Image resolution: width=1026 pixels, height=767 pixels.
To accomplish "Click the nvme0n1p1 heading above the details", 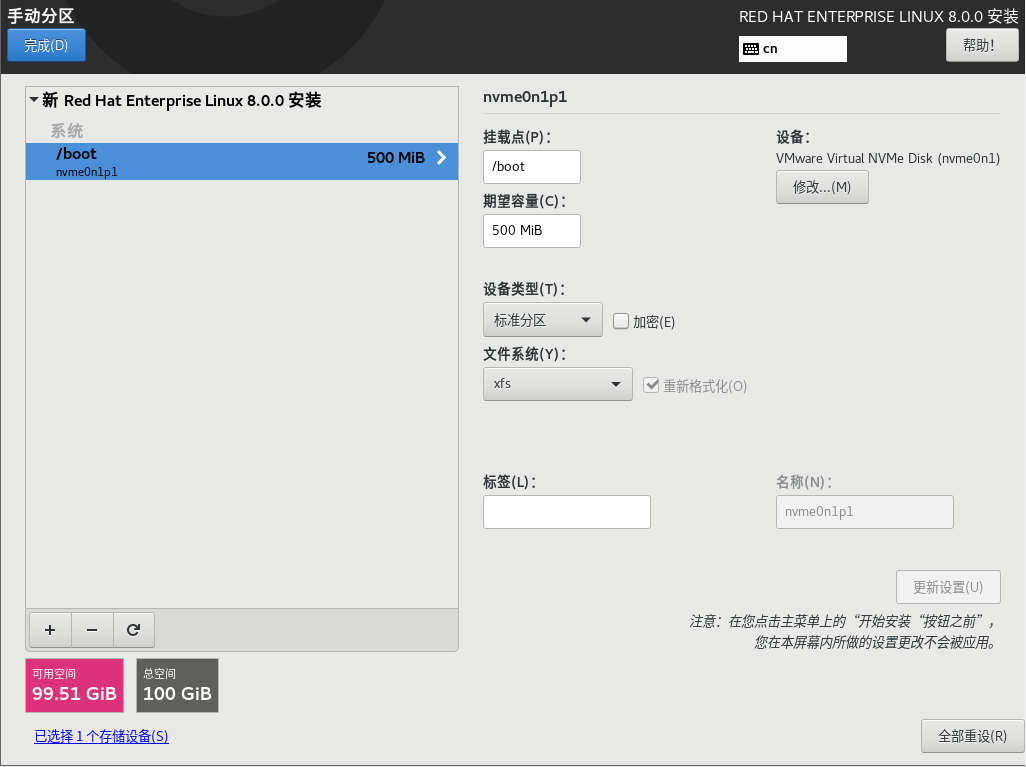I will (x=525, y=97).
